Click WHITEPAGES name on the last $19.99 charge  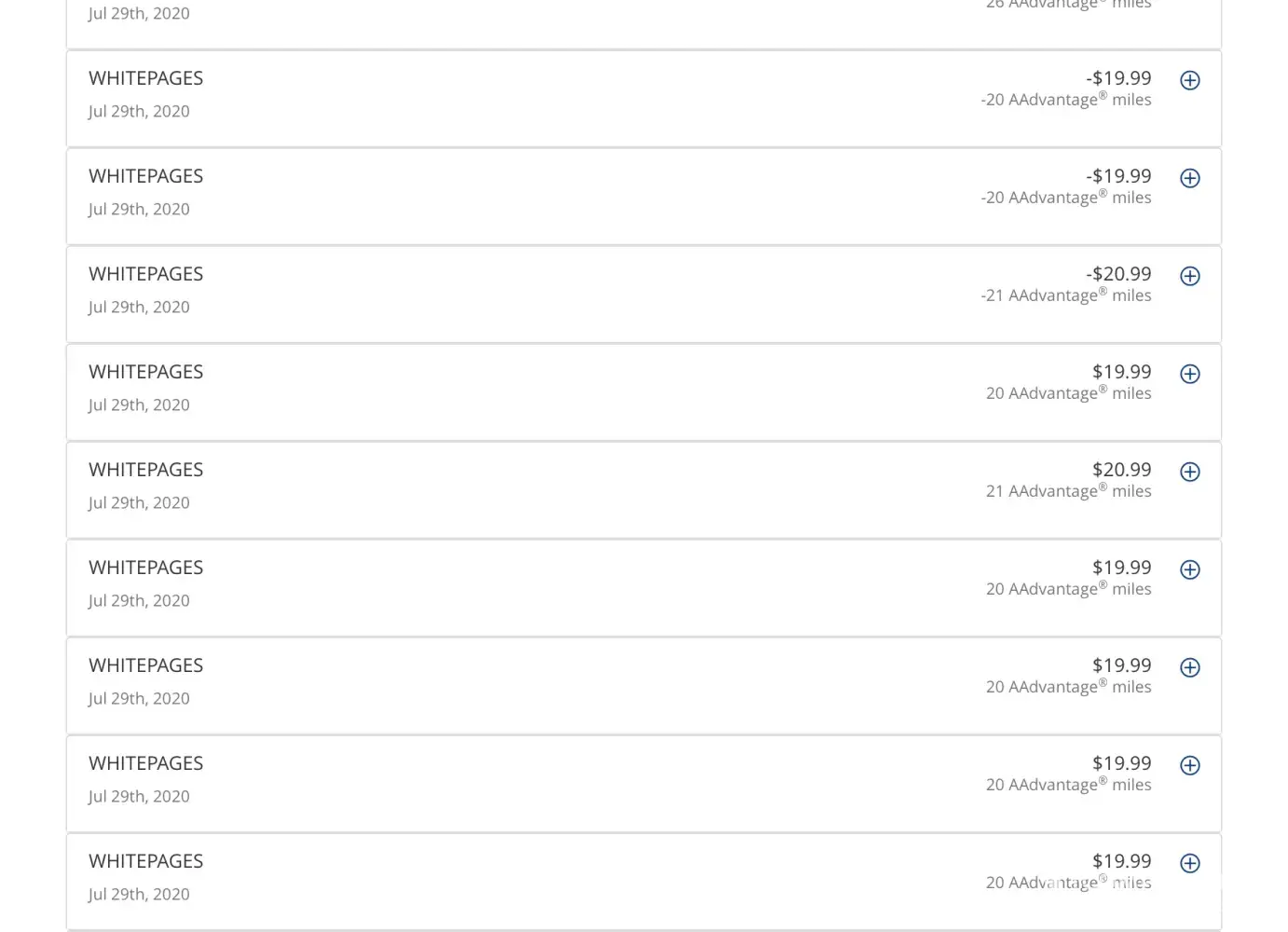click(x=145, y=861)
